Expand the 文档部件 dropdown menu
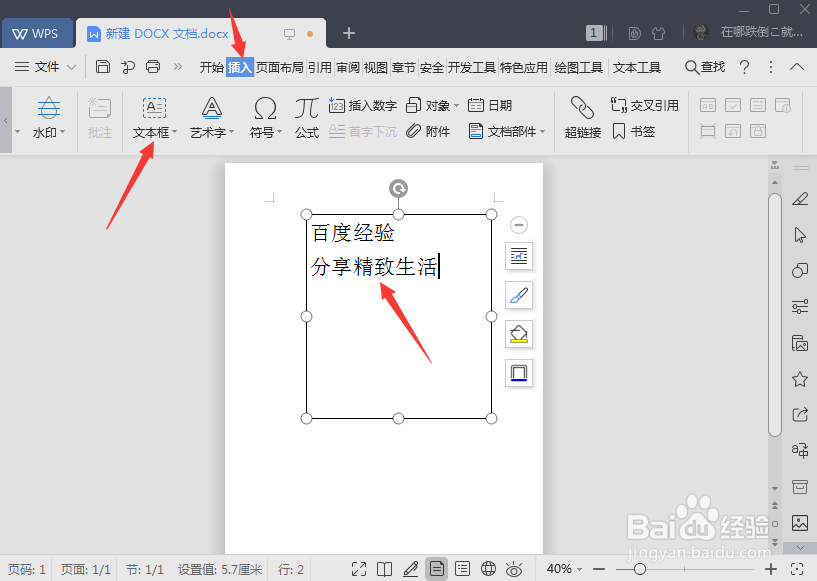Viewport: 817px width, 581px height. (540, 130)
